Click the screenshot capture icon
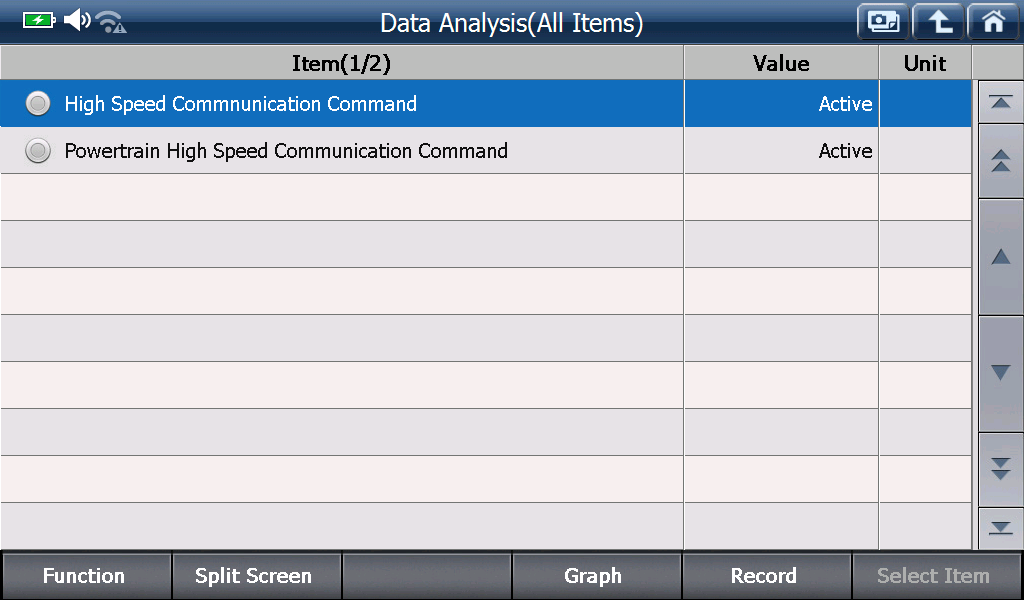This screenshot has height=600, width=1024. click(x=883, y=22)
